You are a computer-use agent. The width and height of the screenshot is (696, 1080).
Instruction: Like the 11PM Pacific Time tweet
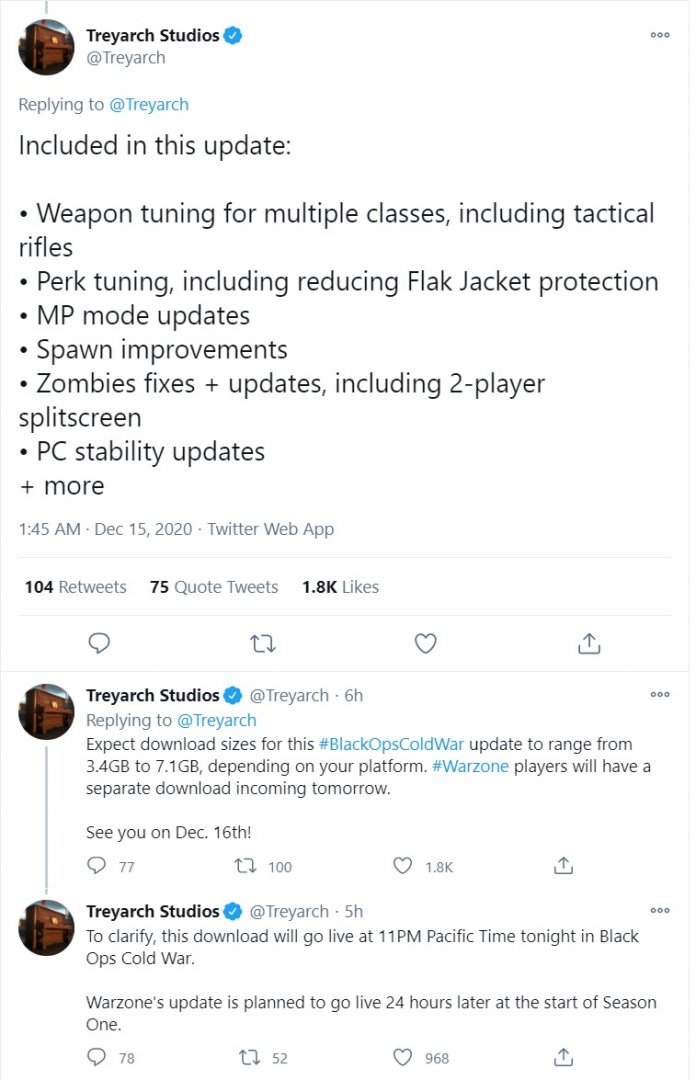(403, 1056)
